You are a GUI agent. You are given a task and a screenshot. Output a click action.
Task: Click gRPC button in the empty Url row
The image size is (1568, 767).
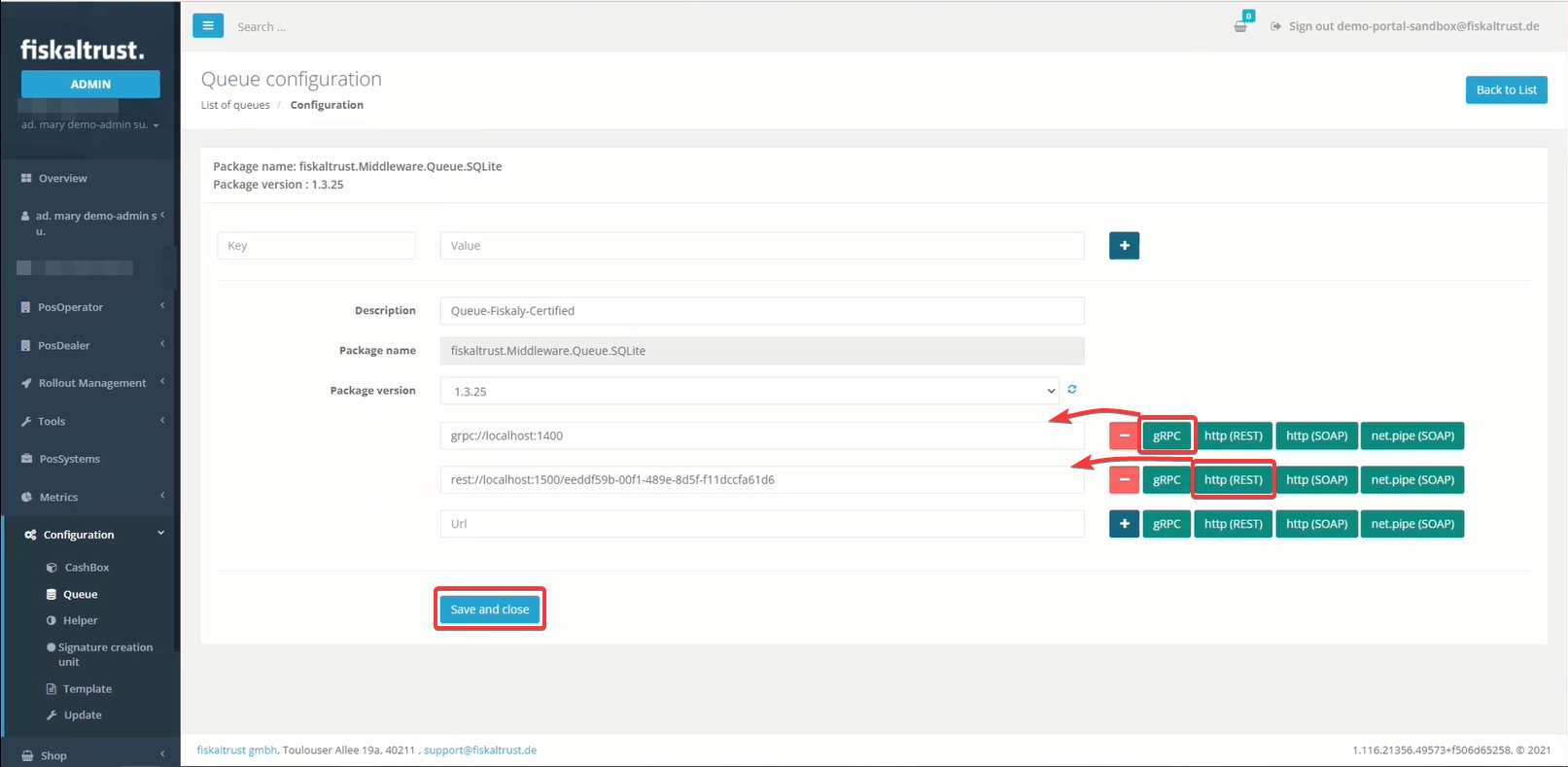pos(1167,524)
